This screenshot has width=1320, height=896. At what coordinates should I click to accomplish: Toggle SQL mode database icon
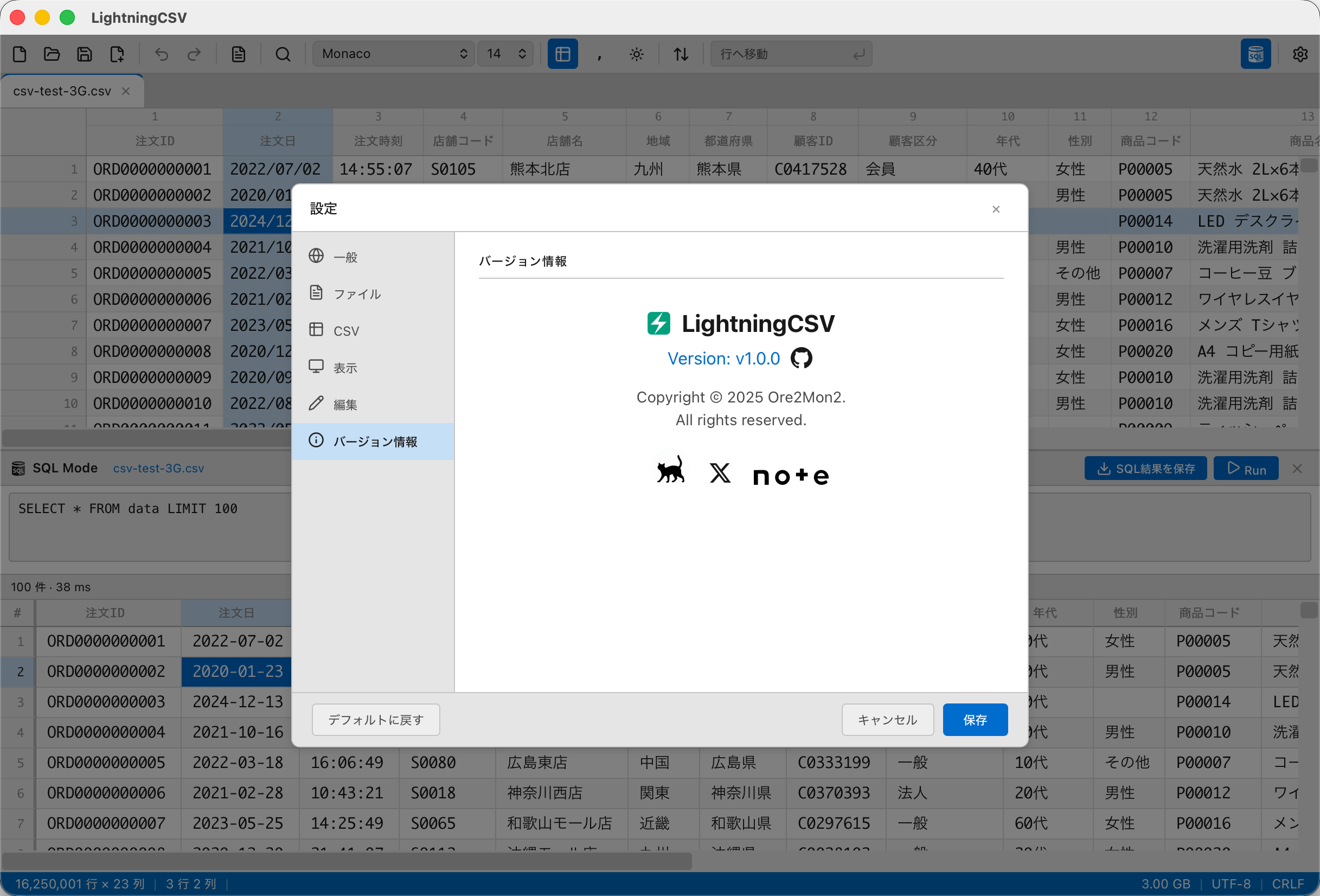(x=1256, y=54)
